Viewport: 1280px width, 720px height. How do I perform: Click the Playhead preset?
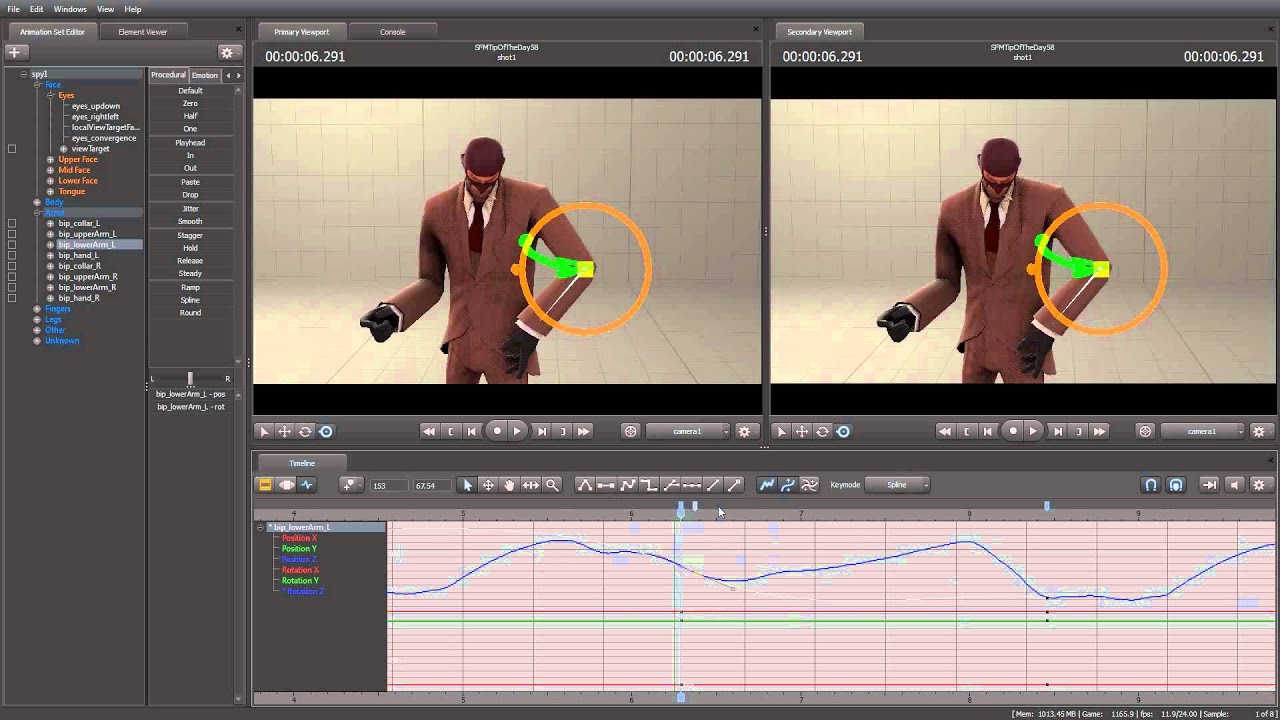click(190, 143)
